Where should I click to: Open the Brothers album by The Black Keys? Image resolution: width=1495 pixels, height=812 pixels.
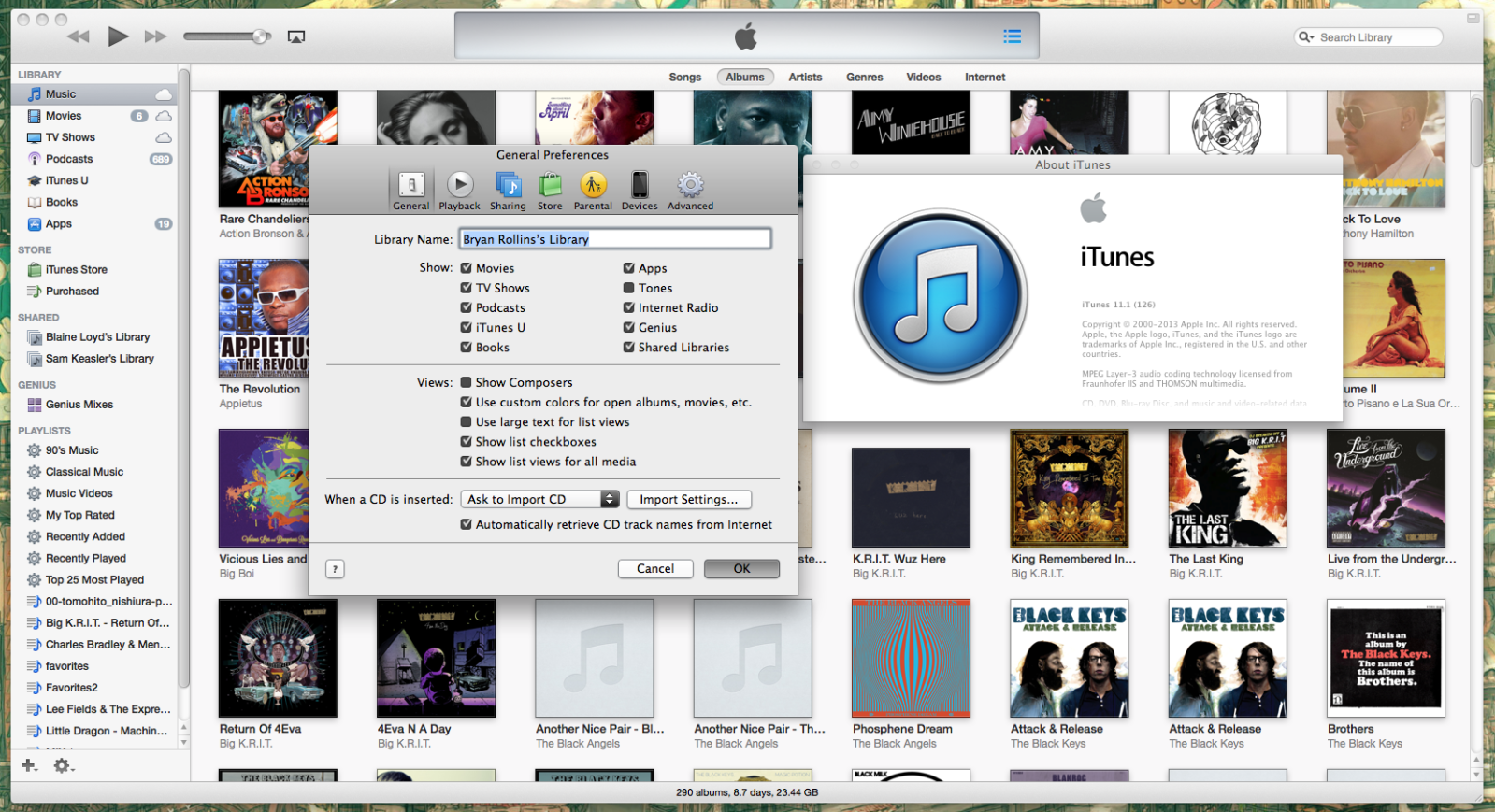1386,659
